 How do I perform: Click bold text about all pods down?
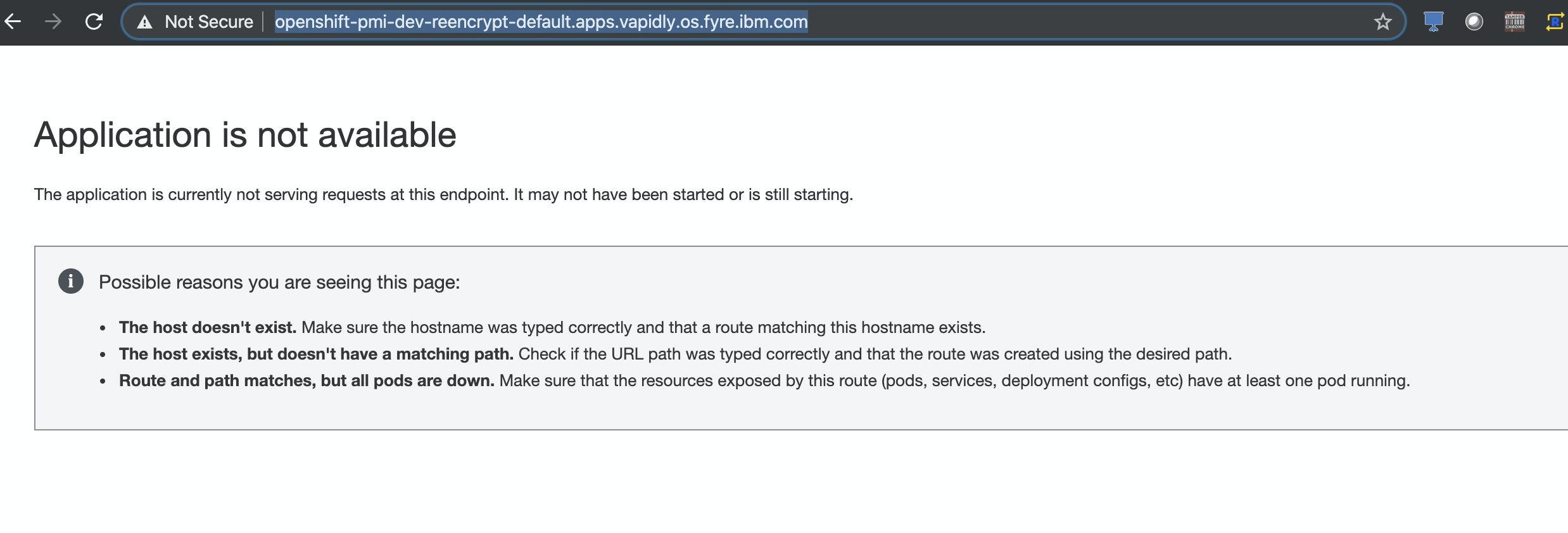[x=307, y=380]
